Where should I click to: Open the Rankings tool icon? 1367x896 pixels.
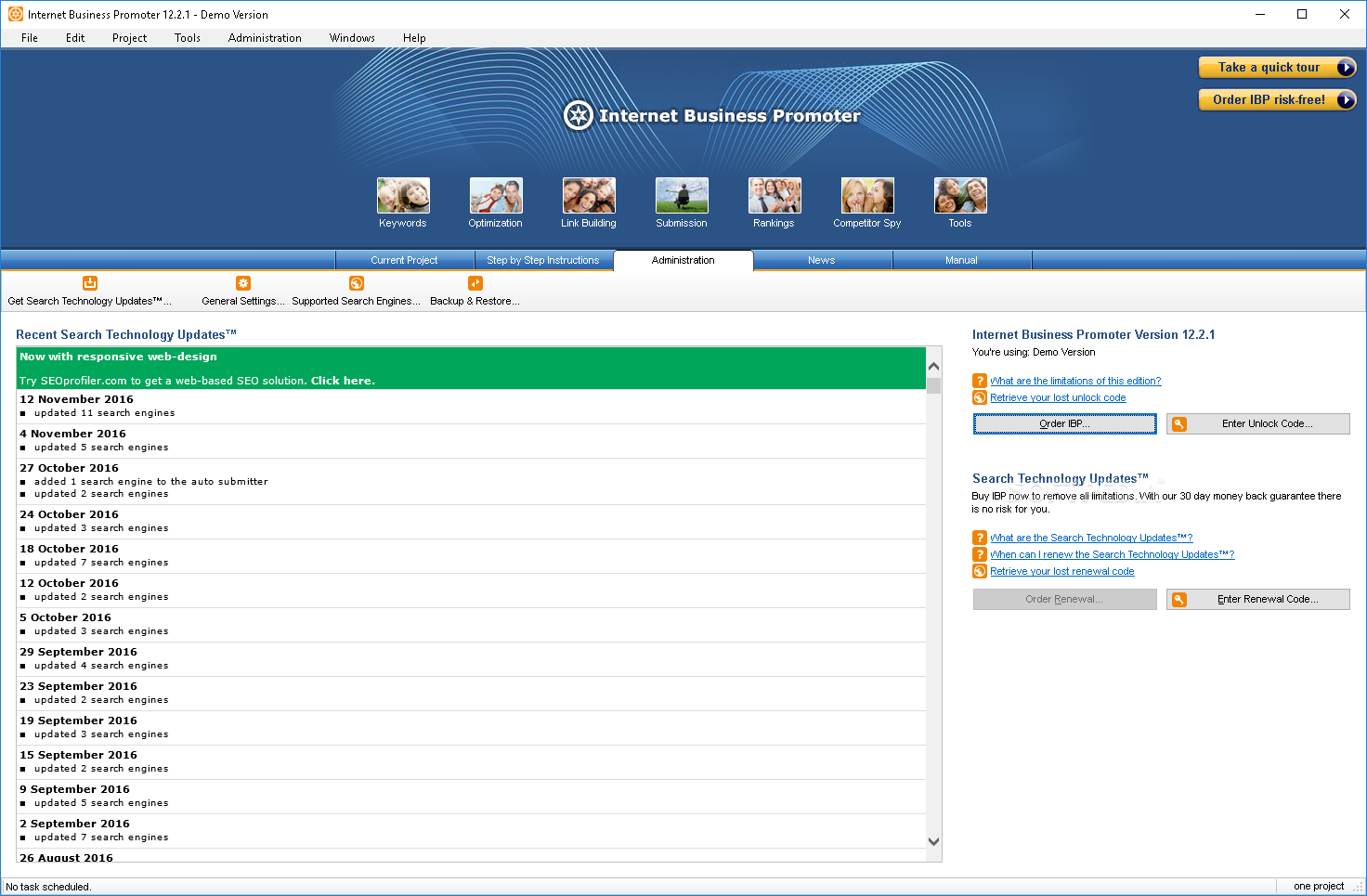pos(775,196)
